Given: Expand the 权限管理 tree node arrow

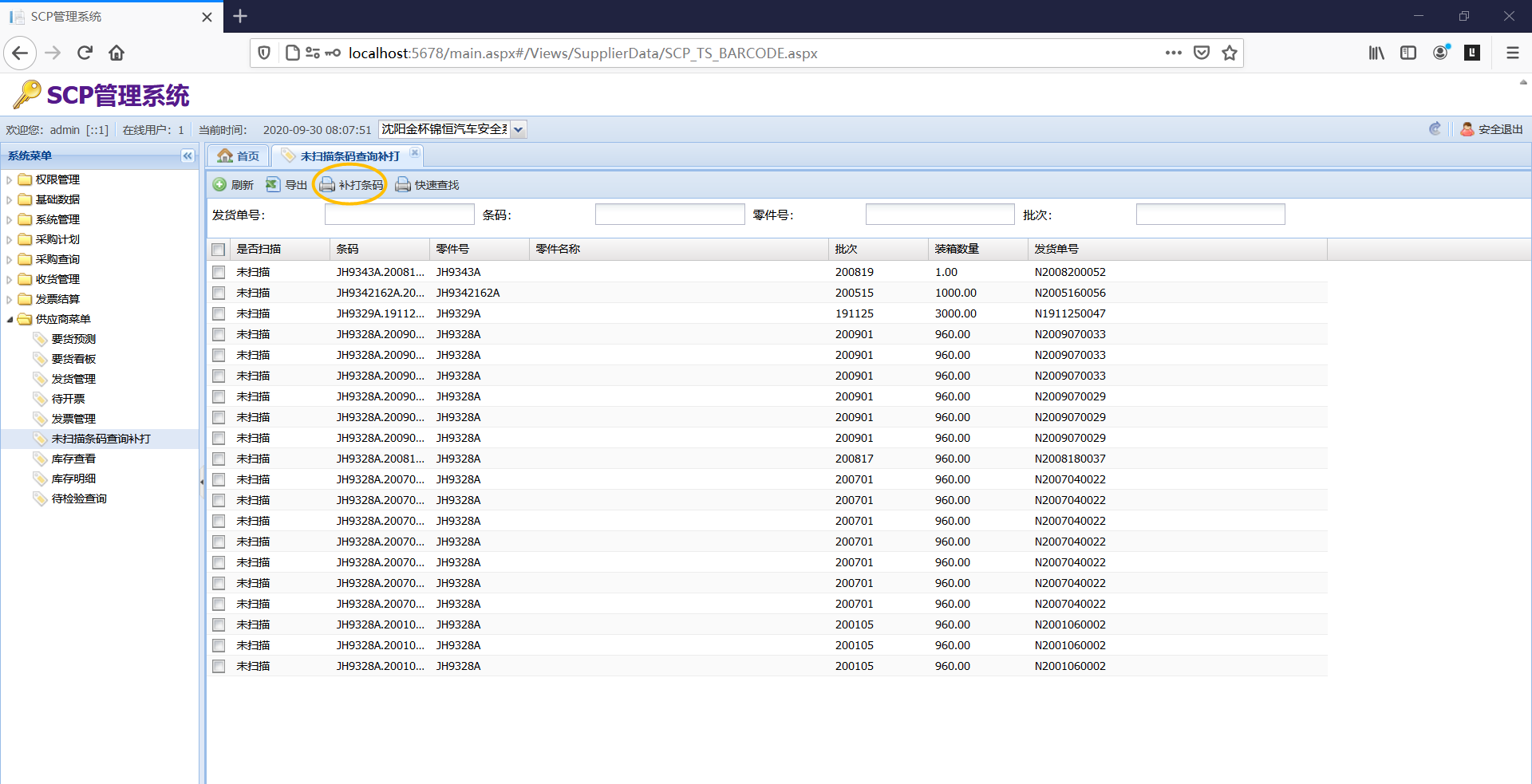Looking at the screenshot, I should click(10, 179).
